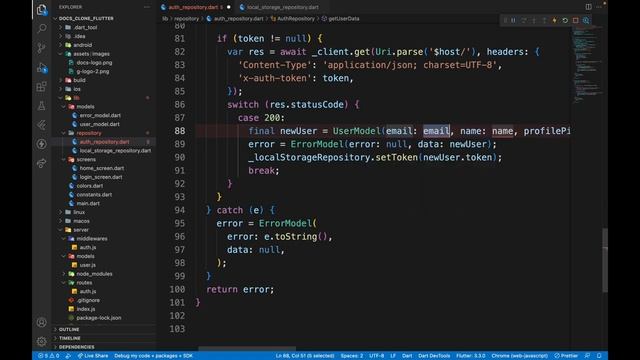
Task: Click Ln 88, Col 51 cursor position
Action: coord(305,356)
